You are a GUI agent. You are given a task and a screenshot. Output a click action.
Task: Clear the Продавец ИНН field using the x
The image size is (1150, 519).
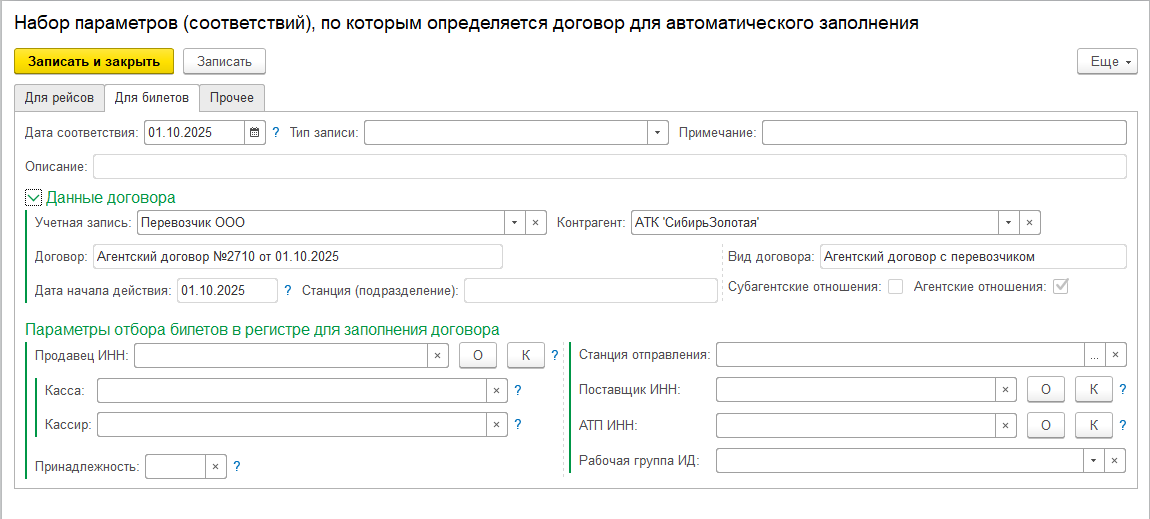click(x=438, y=355)
